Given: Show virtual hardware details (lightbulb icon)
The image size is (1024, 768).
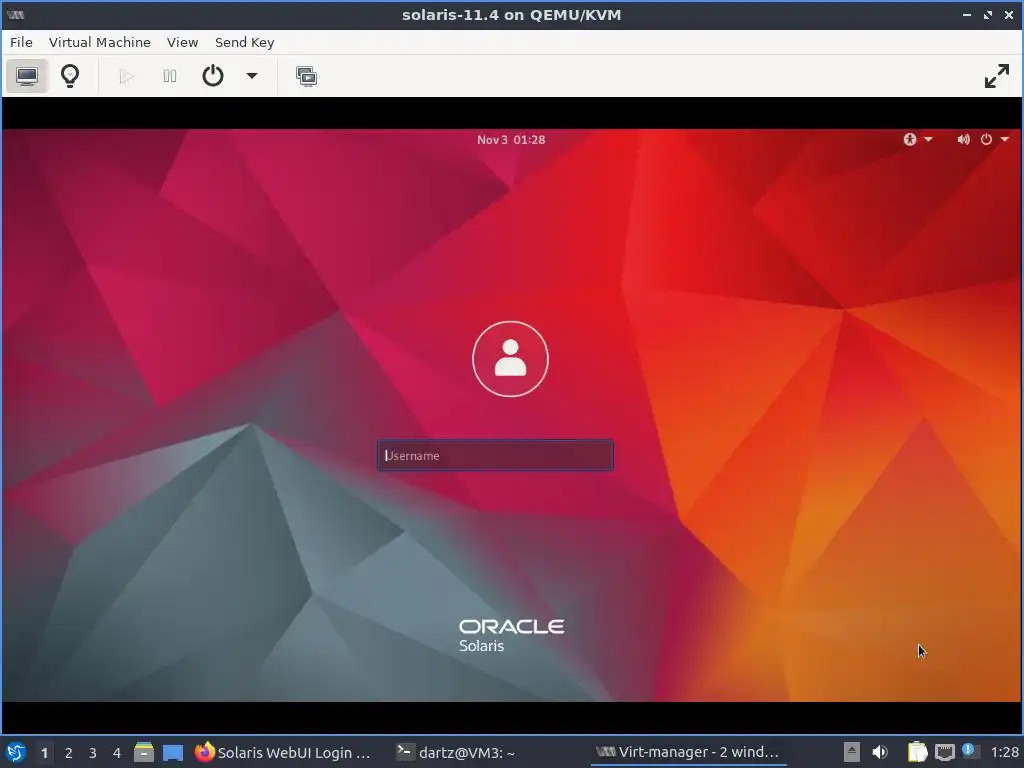Looking at the screenshot, I should (70, 76).
